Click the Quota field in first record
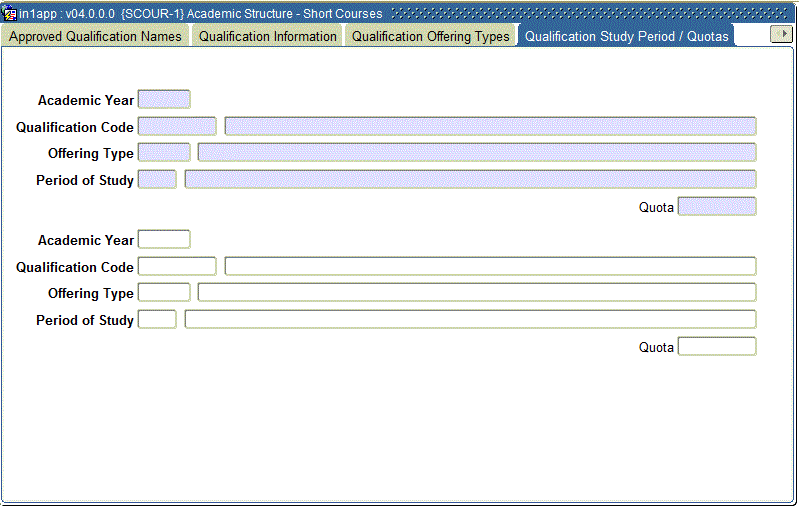This screenshot has height=508, width=802. [717, 207]
